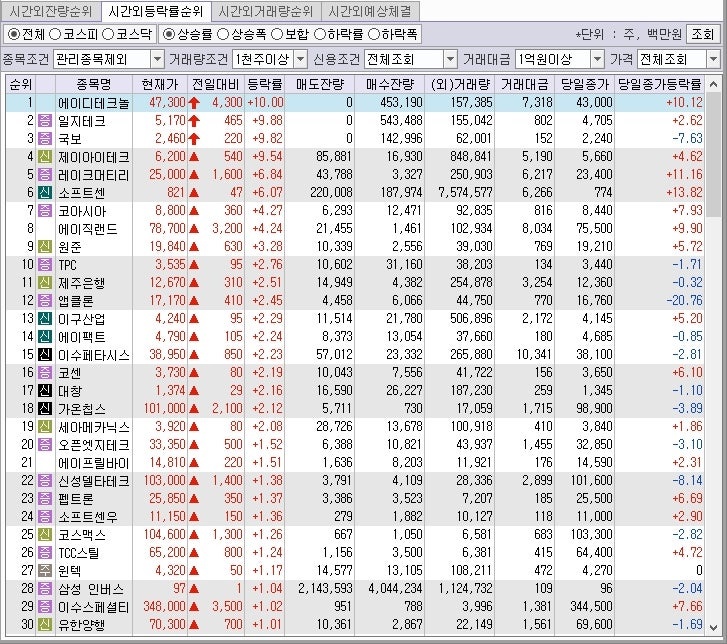Sort by 등락률 column header
Image resolution: width=727 pixels, height=644 pixels.
(264, 84)
